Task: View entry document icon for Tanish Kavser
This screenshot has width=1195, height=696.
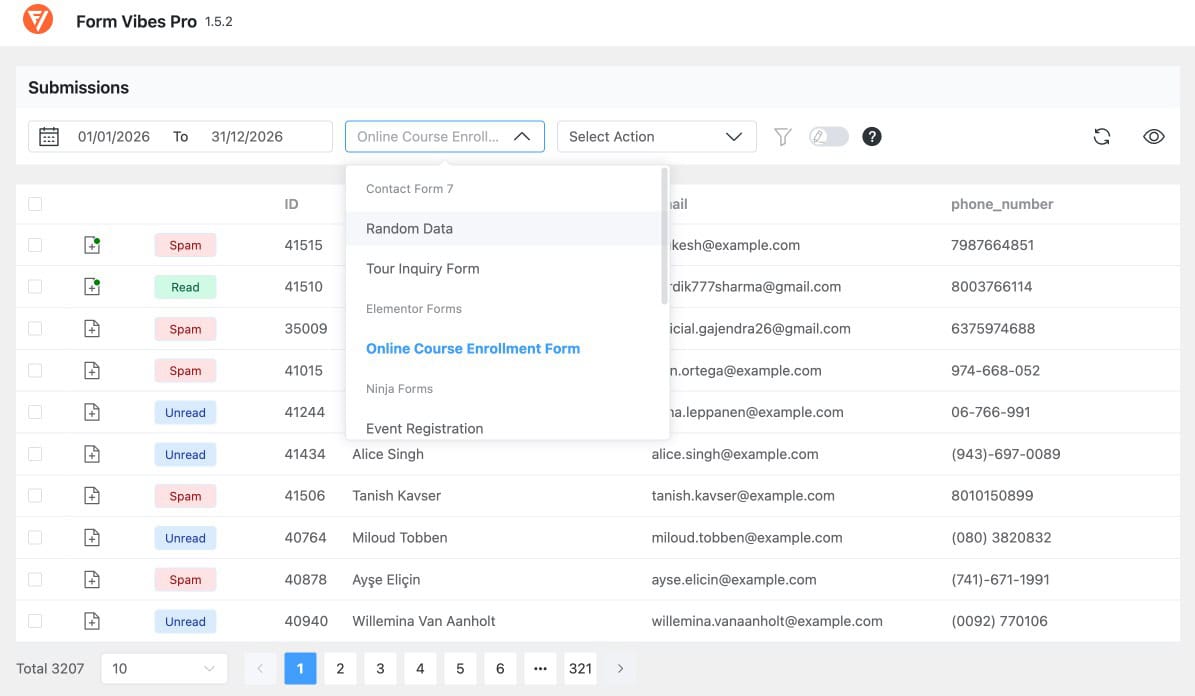Action: click(91, 496)
